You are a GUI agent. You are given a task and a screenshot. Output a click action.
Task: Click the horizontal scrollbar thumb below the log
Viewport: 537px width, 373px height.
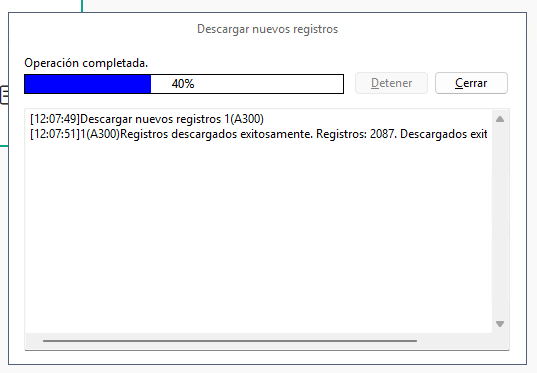(x=230, y=341)
